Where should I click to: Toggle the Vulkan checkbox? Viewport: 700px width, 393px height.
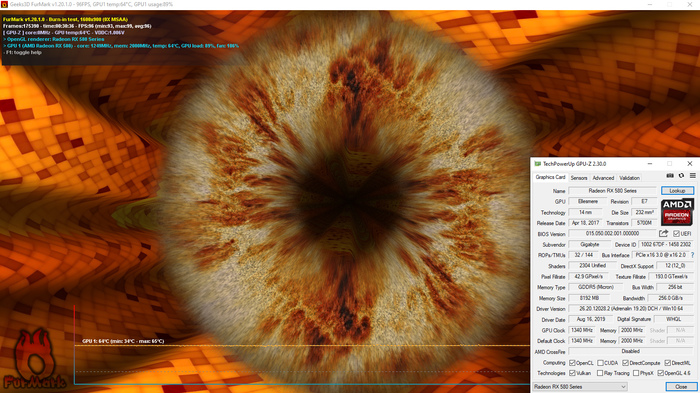[572, 373]
